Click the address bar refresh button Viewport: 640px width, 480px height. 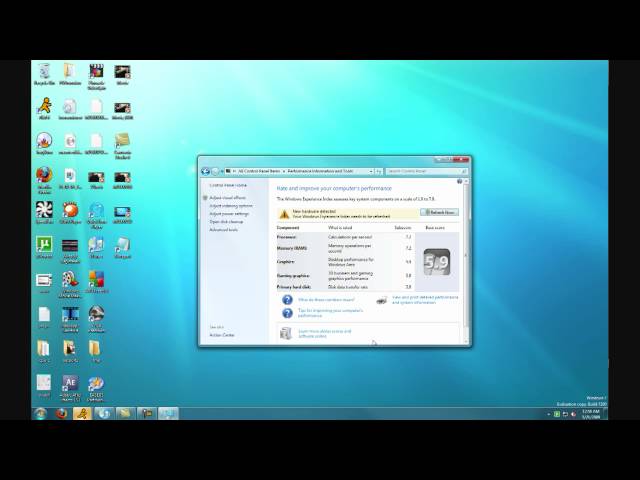(378, 171)
